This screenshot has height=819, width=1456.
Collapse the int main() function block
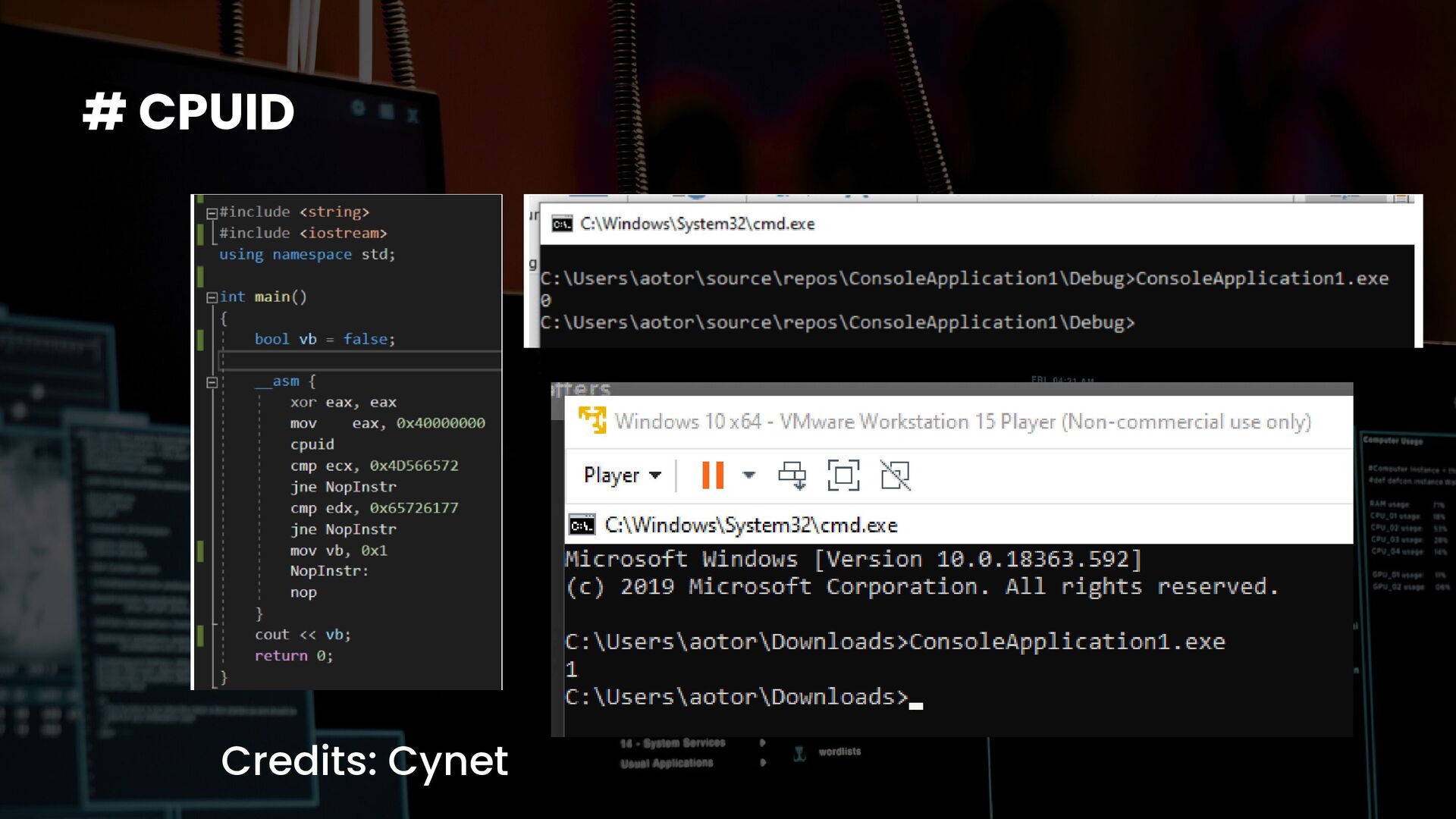click(x=212, y=297)
